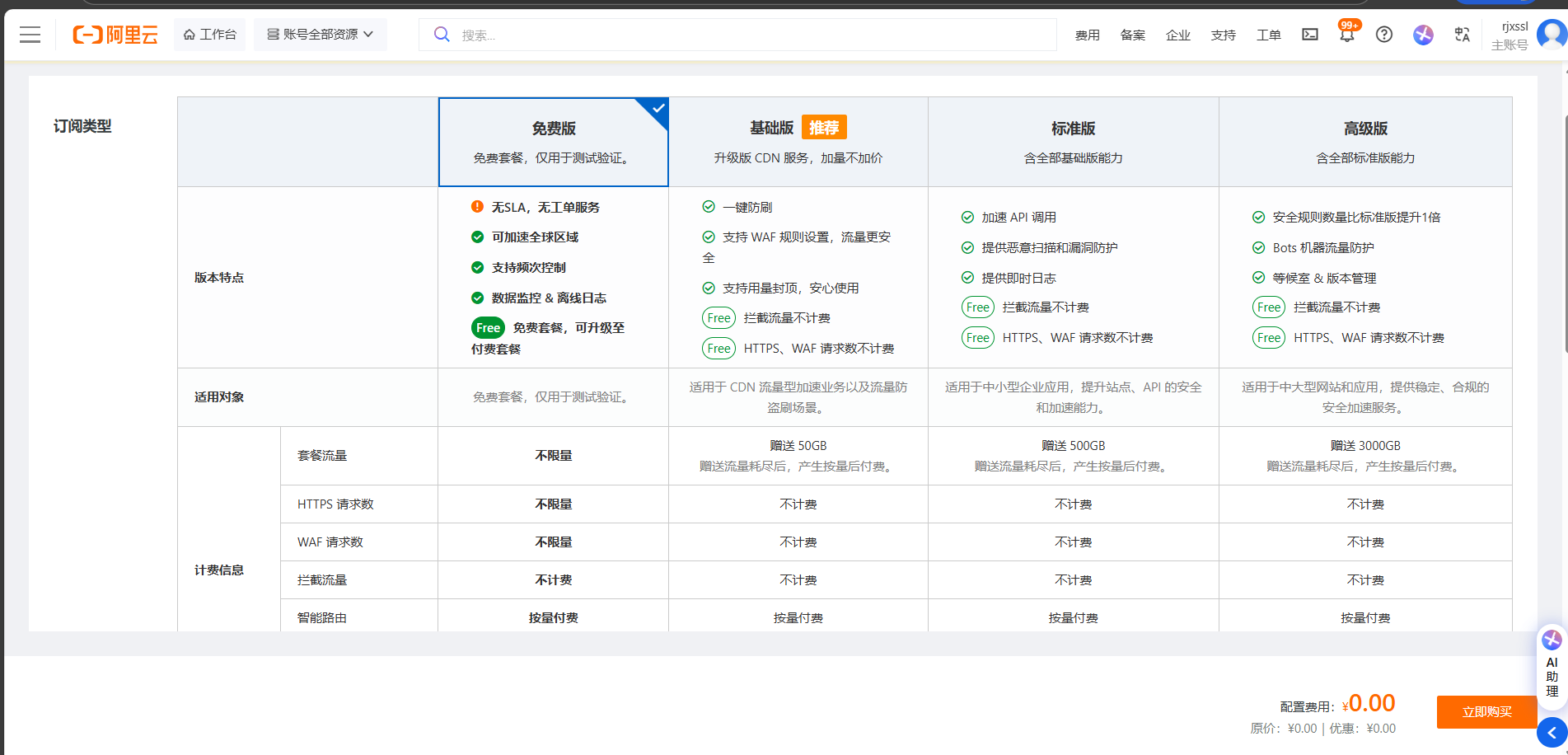Go to 工作台 console home
This screenshot has height=755, width=1568.
coord(209,35)
